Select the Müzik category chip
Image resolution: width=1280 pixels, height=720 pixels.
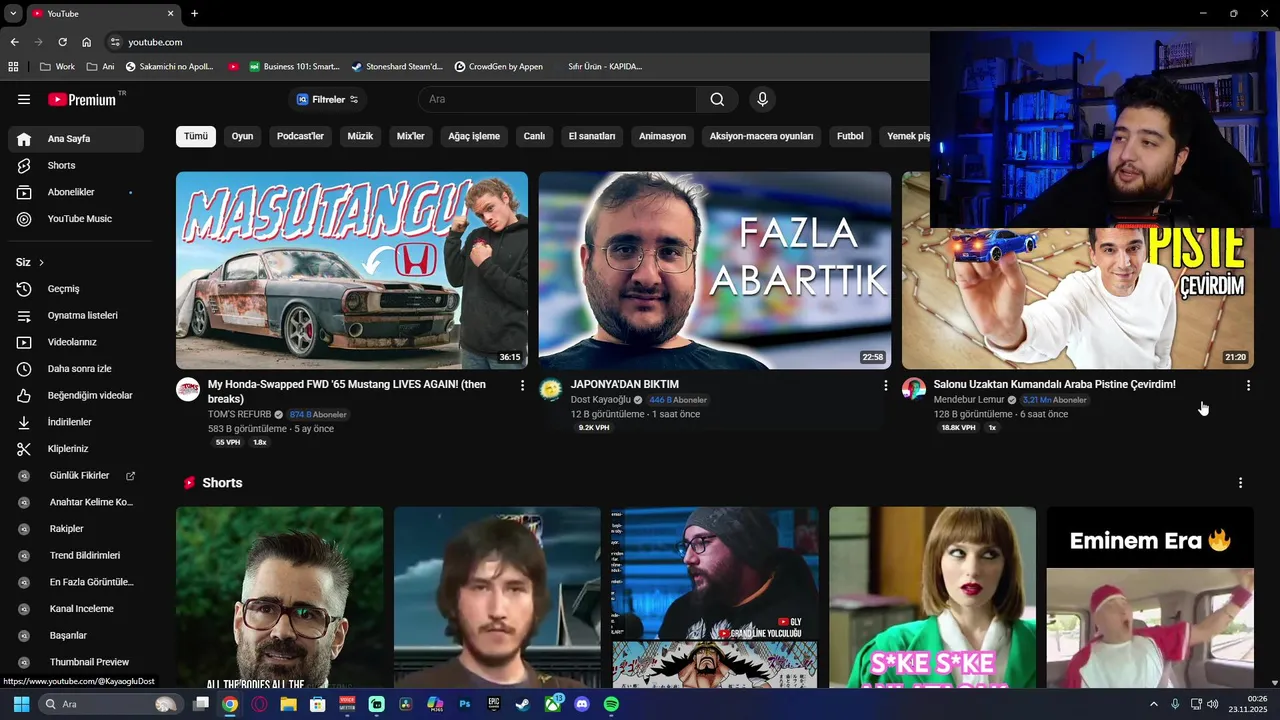(360, 136)
